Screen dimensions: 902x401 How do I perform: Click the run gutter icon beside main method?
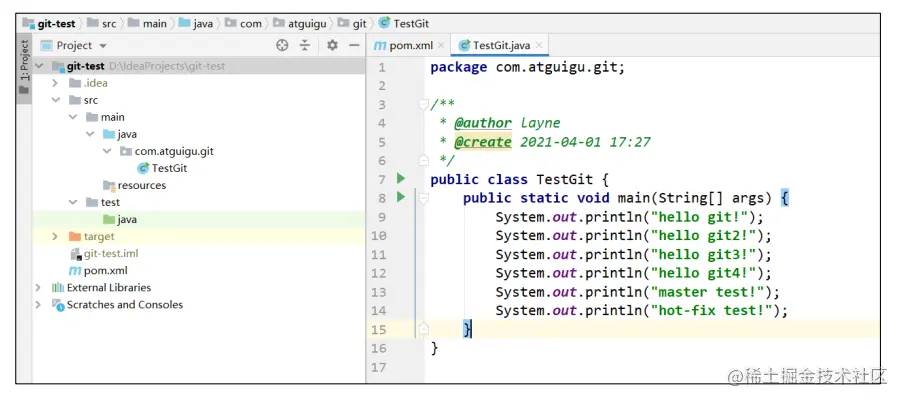point(401,197)
